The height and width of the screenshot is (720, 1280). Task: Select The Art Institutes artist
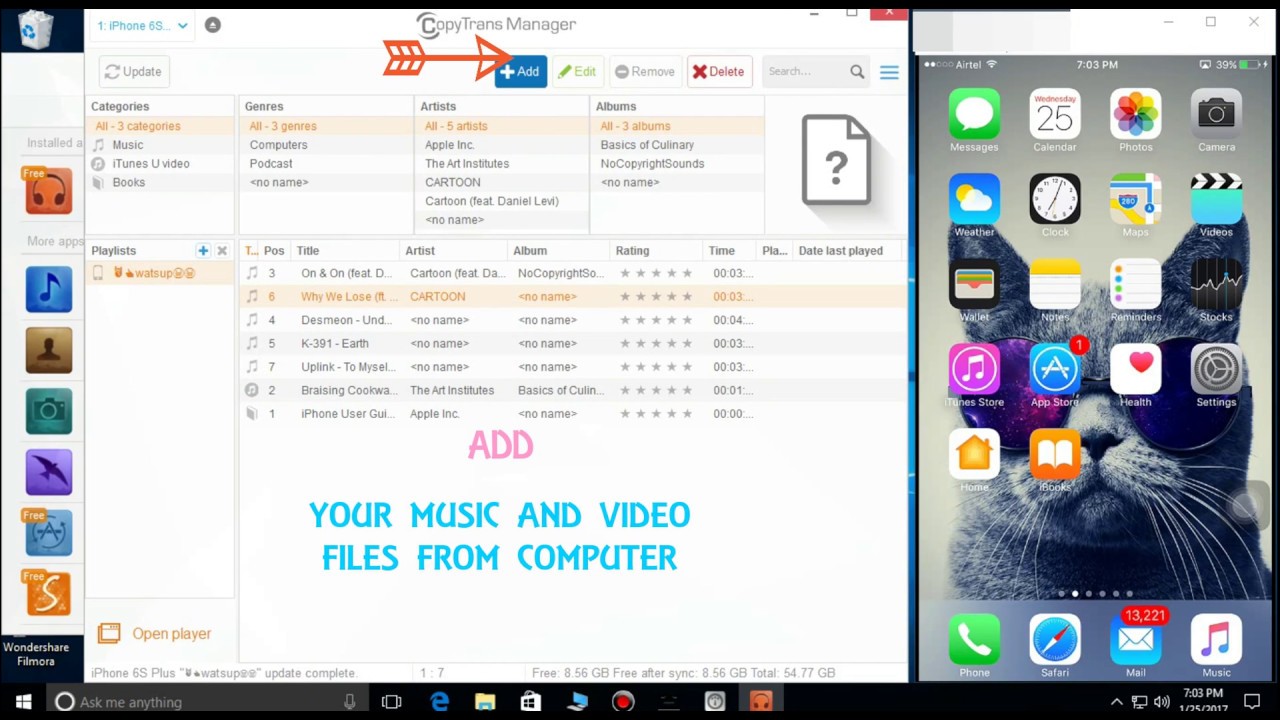tap(467, 164)
